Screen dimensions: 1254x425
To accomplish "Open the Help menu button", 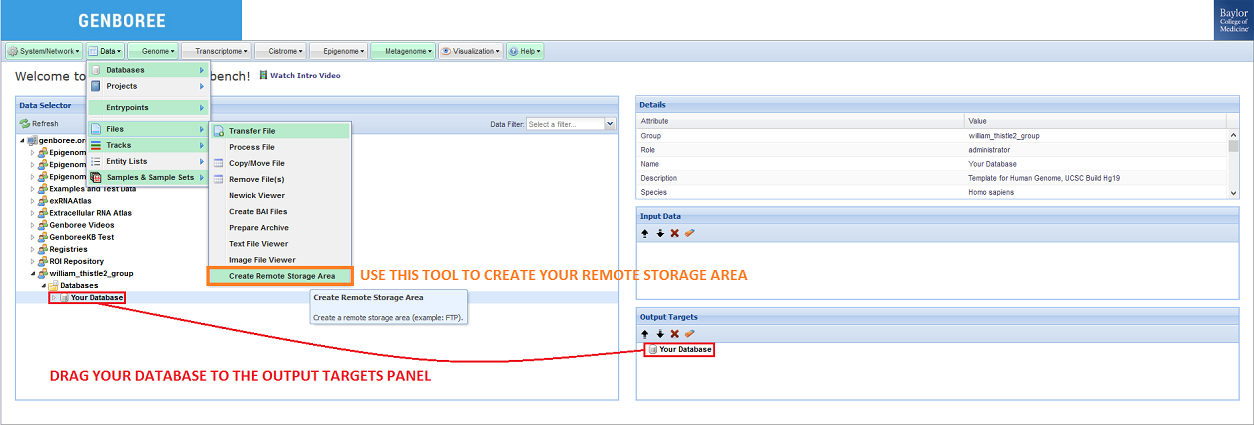I will (x=525, y=51).
